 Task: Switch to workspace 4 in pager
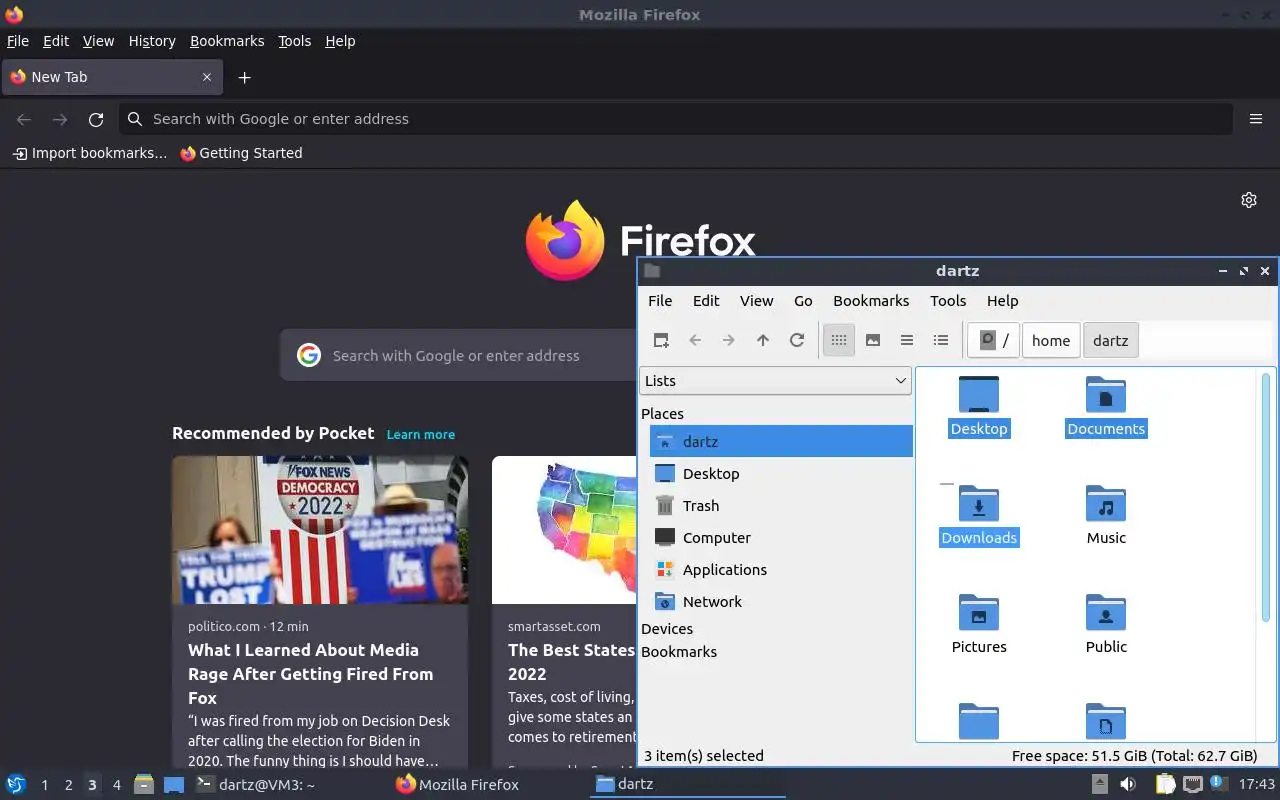tap(116, 785)
